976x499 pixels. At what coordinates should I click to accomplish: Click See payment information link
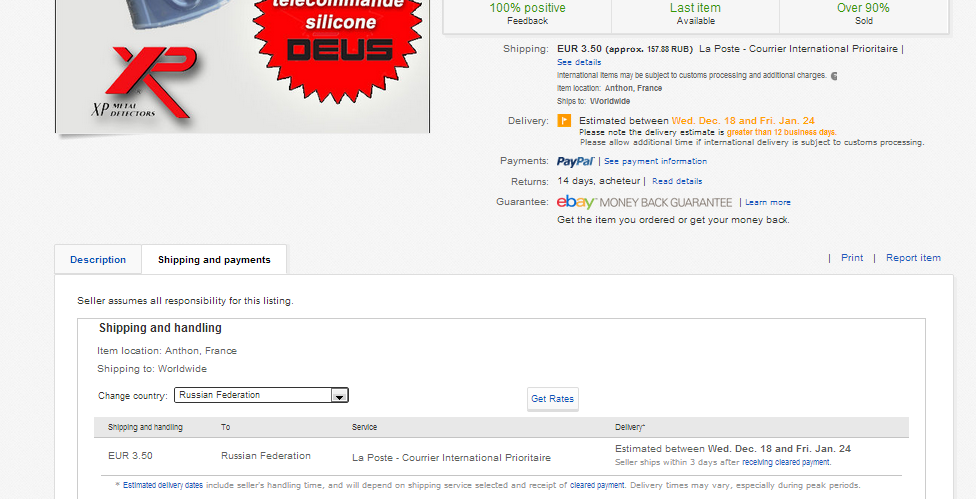coord(655,161)
